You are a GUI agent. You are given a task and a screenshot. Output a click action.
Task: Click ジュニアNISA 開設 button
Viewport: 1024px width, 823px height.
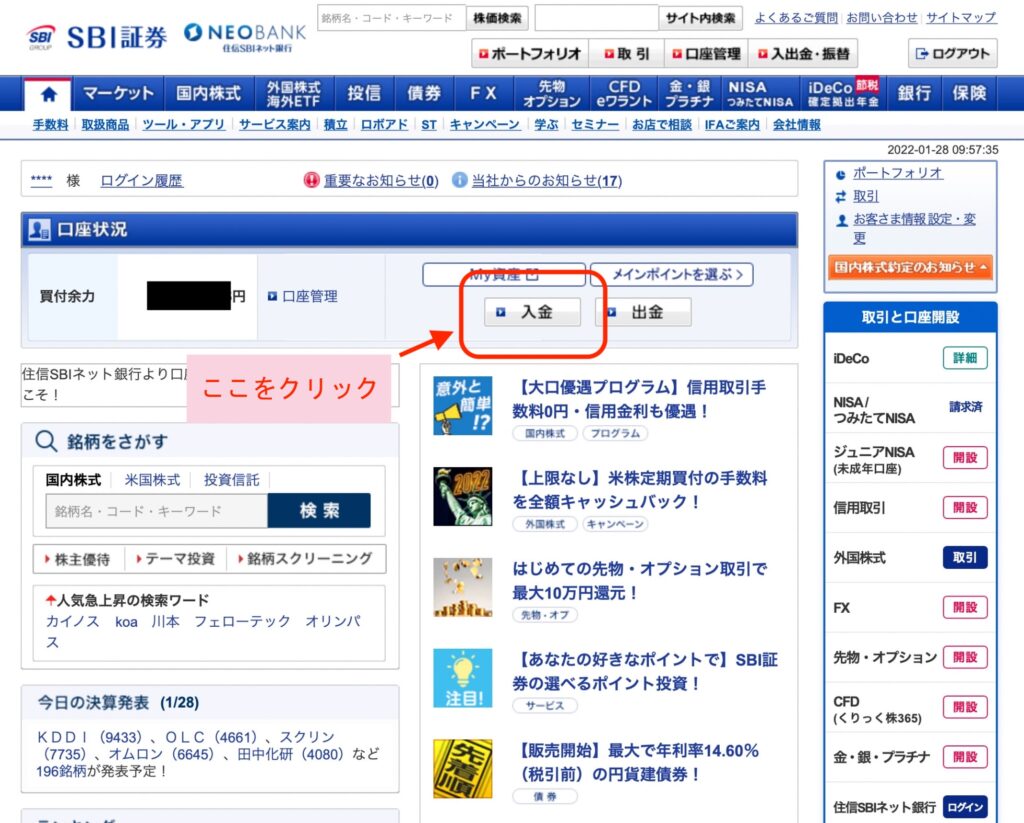click(965, 458)
